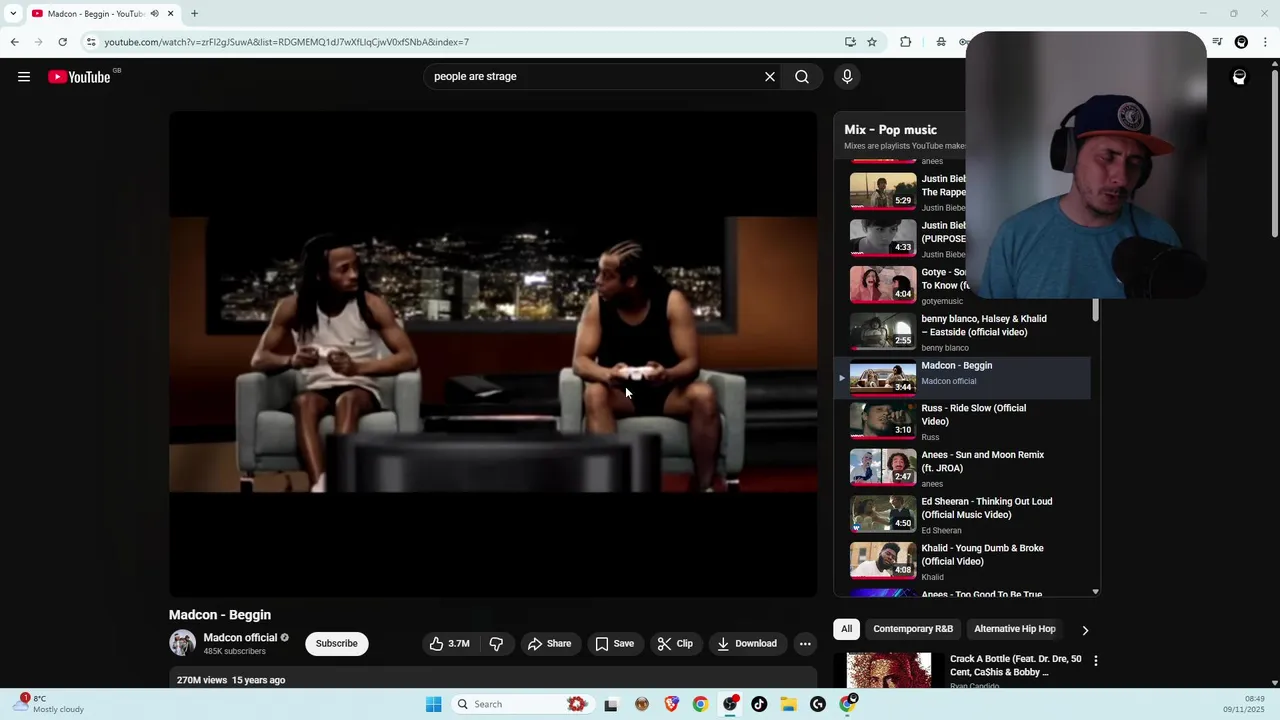Screen dimensions: 1280x720
Task: Open Russ - Ride Slow playlist item
Action: pos(962,423)
